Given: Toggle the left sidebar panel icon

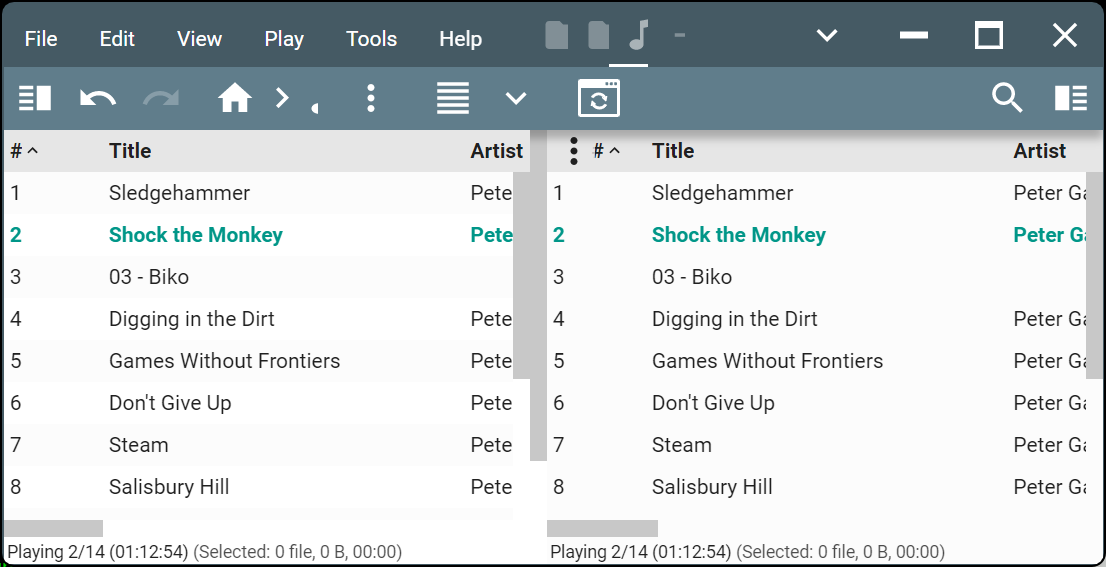Looking at the screenshot, I should point(35,98).
